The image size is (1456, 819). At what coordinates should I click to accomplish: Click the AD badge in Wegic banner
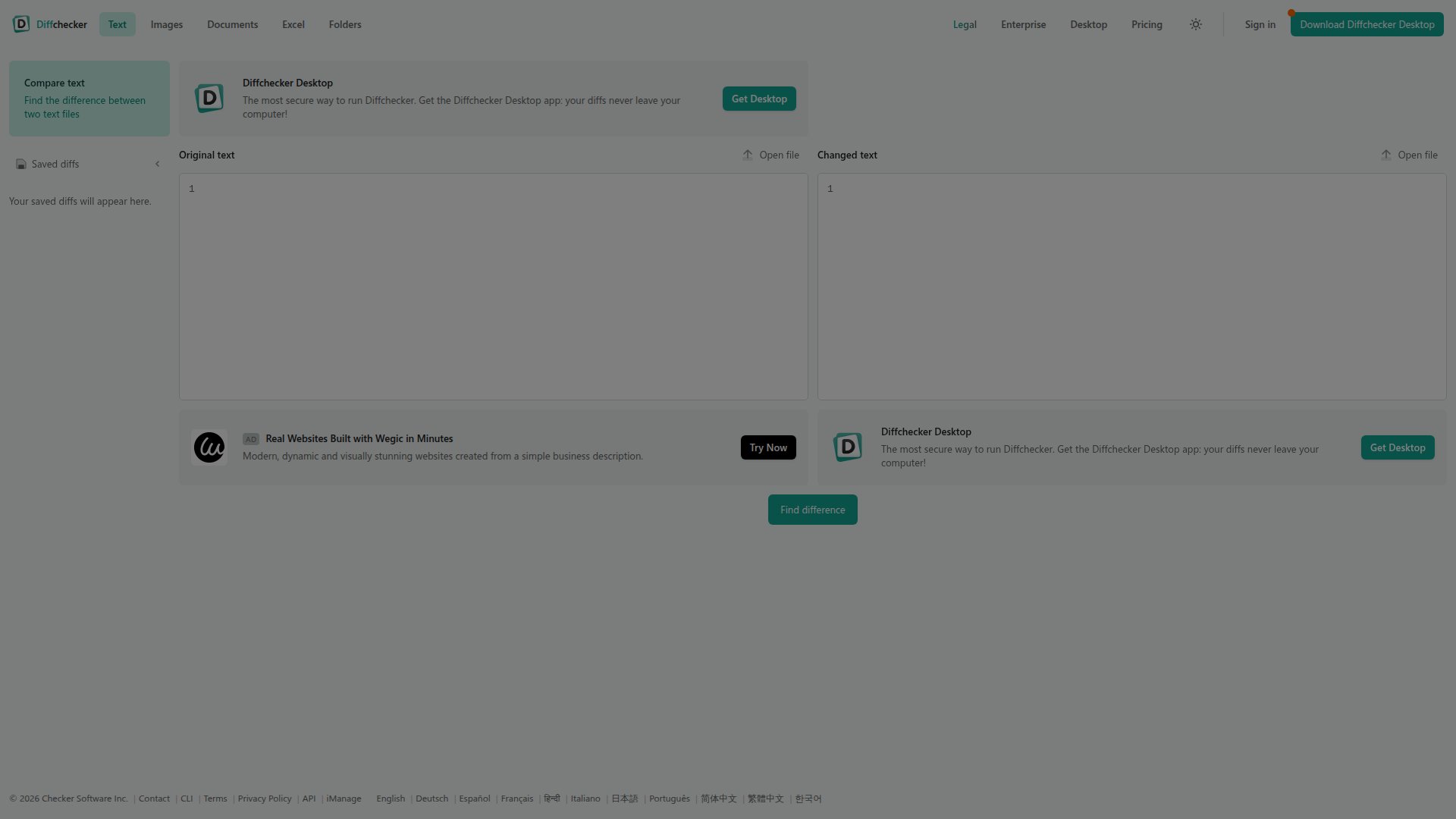click(x=251, y=439)
